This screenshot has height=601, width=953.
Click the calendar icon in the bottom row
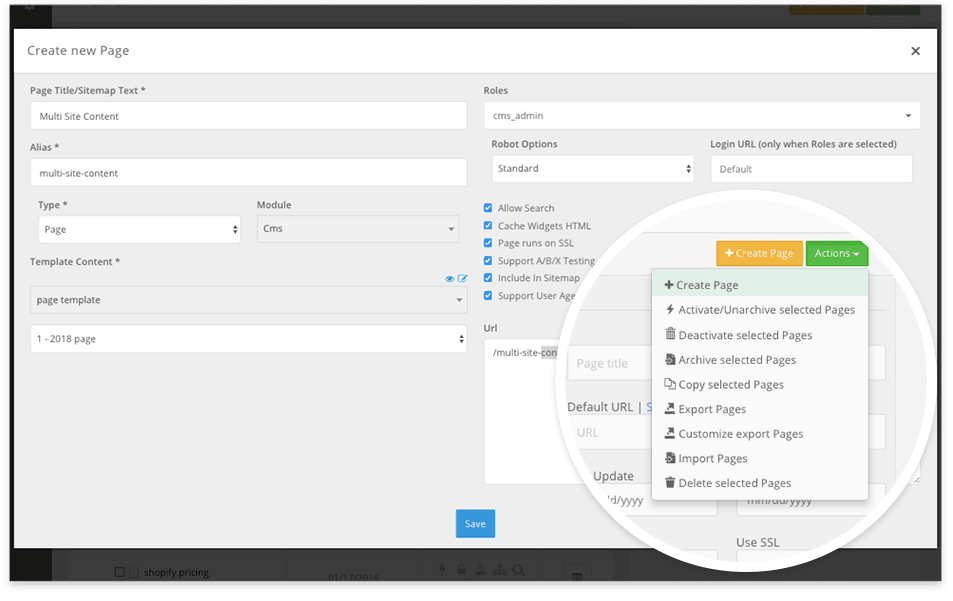click(x=576, y=575)
